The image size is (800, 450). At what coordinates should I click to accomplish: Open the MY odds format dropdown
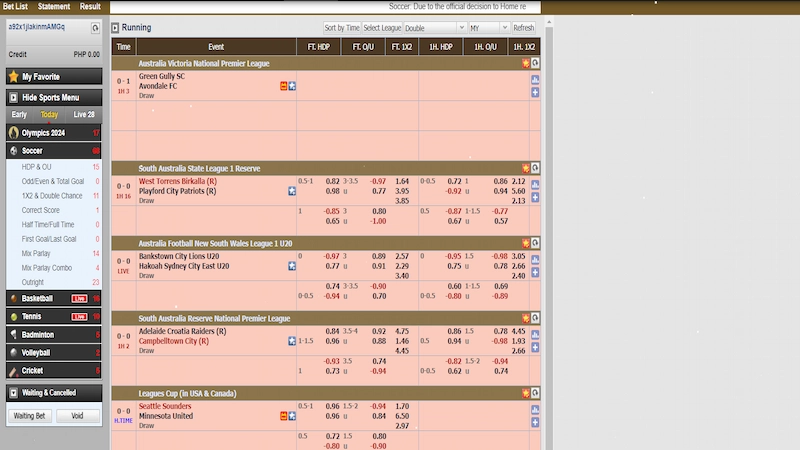487,28
